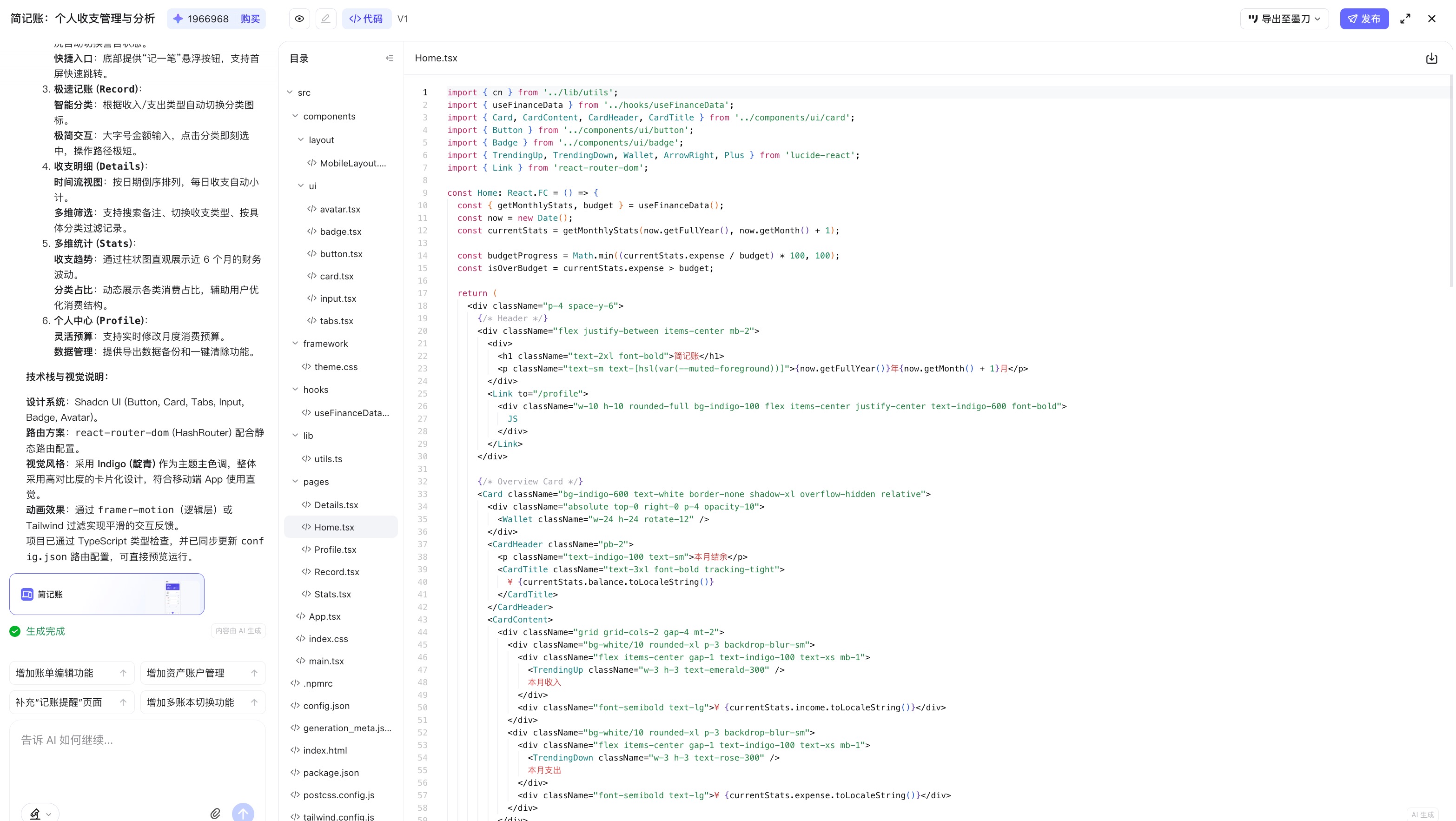Click the V1 version label
This screenshot has height=821, width=1456.
point(403,19)
